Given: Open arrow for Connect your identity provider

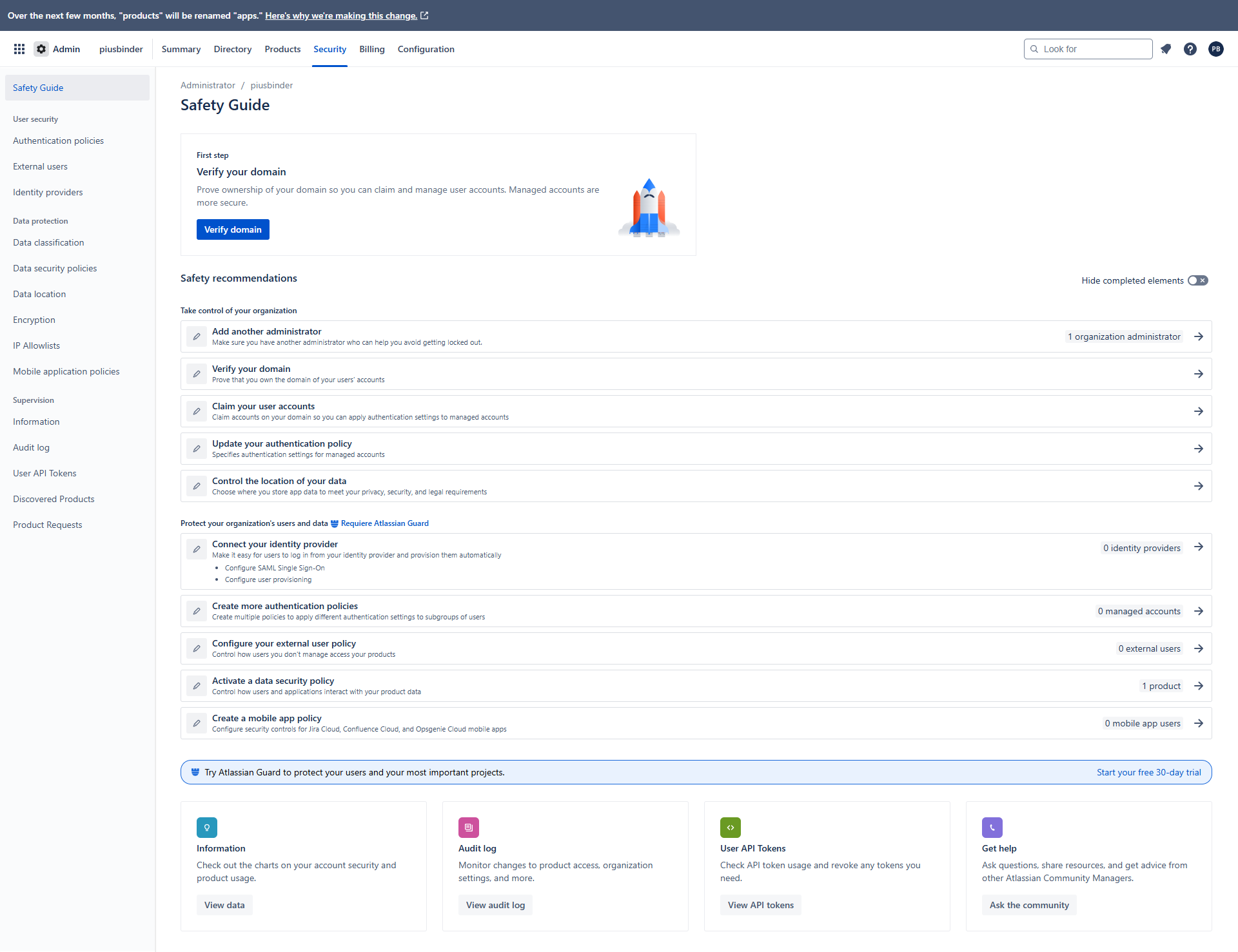Looking at the screenshot, I should click(x=1199, y=547).
